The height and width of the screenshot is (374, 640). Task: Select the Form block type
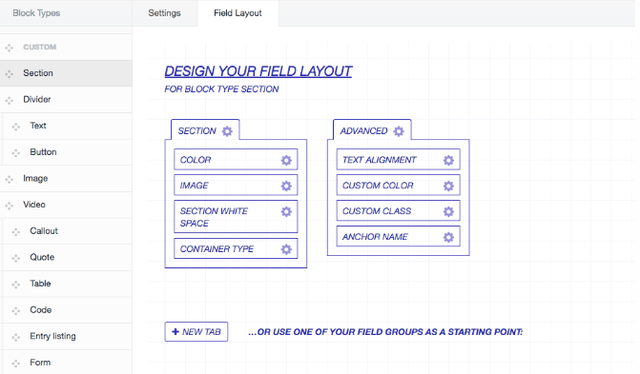pos(68,363)
